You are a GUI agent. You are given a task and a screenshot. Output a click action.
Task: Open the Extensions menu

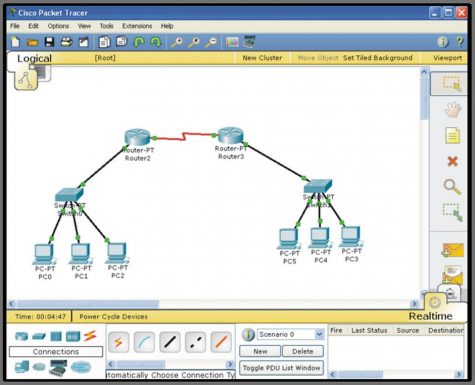click(x=137, y=26)
